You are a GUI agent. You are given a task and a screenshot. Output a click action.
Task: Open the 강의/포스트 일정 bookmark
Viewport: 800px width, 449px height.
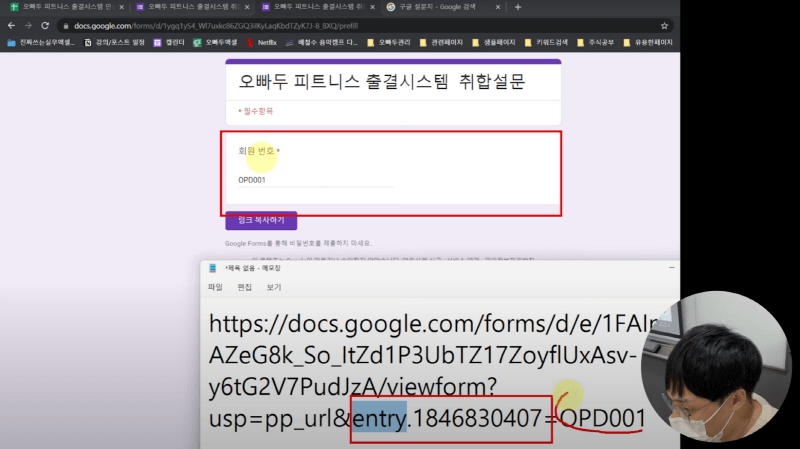(114, 42)
